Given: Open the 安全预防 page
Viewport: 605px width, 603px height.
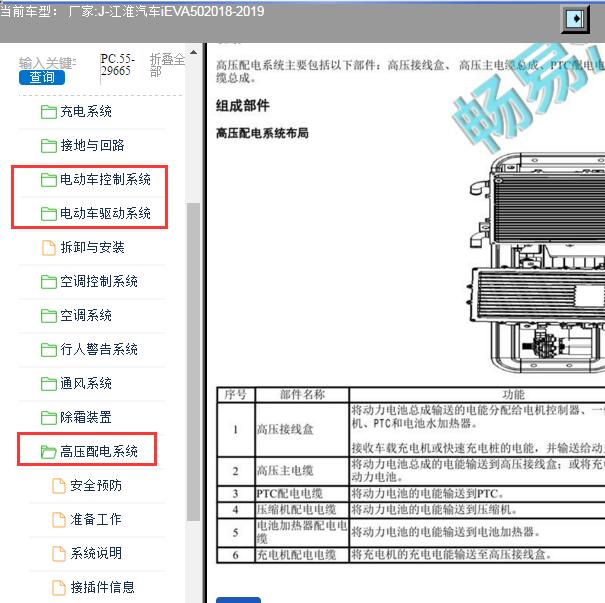Looking at the screenshot, I should click(x=96, y=485).
